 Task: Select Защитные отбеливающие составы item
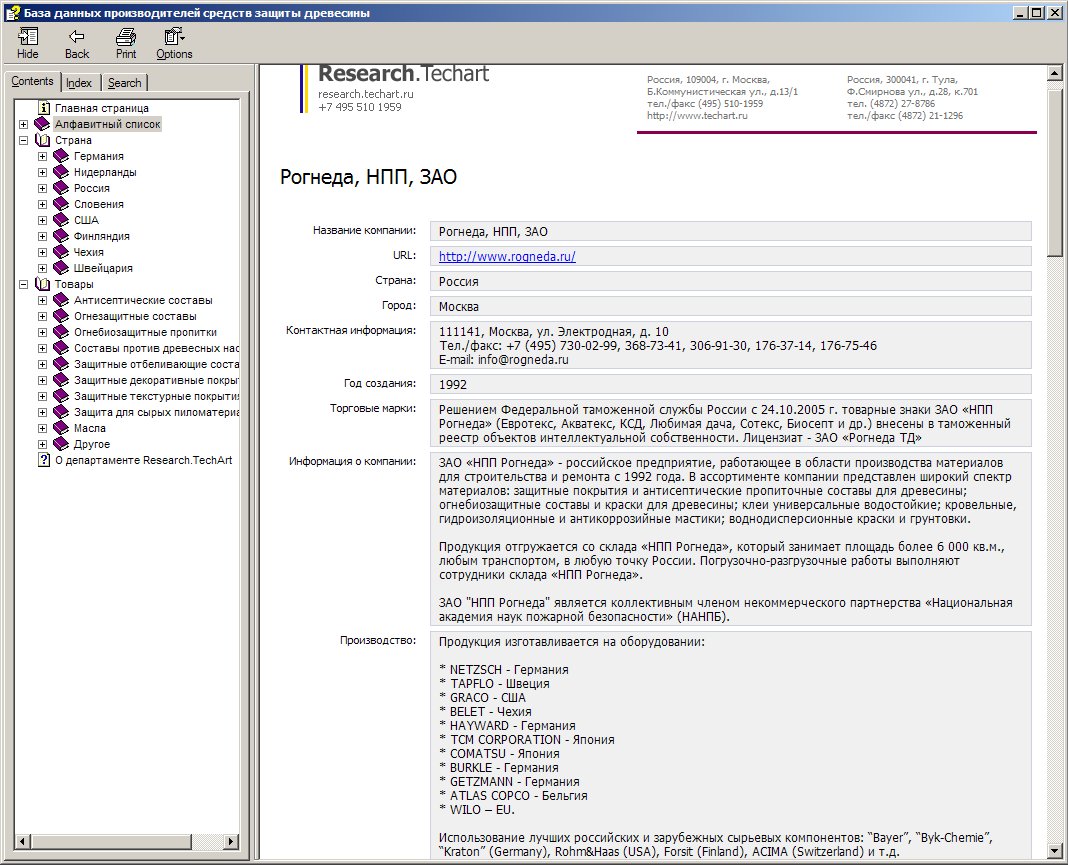coord(156,364)
